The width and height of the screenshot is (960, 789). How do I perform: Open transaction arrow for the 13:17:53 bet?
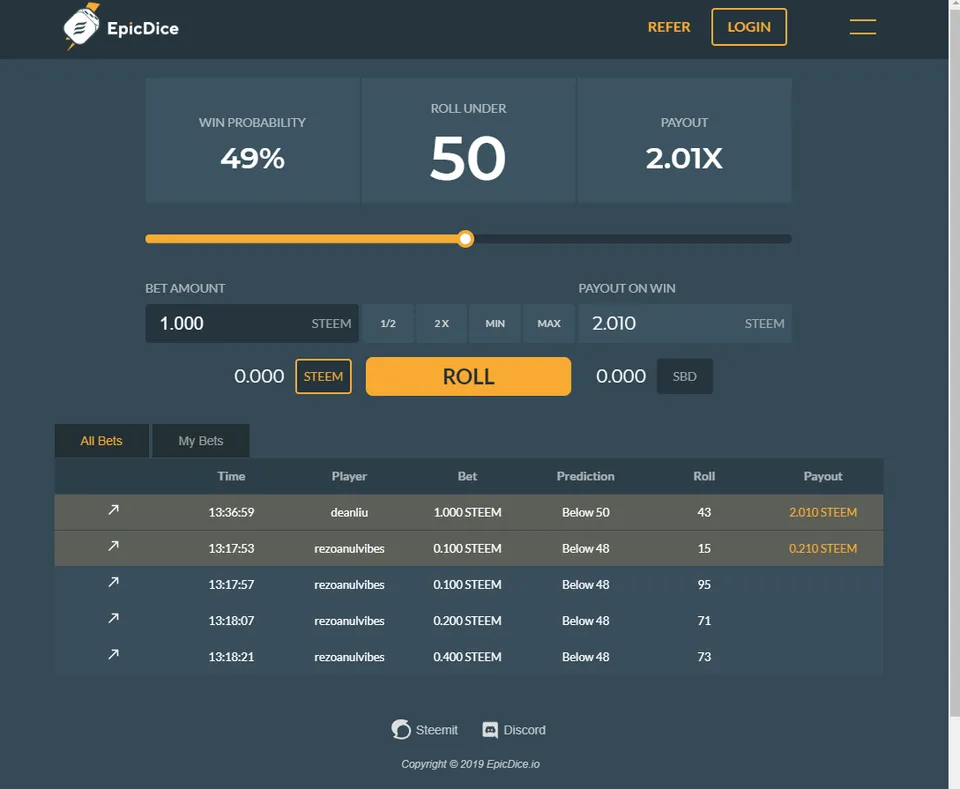(x=113, y=546)
